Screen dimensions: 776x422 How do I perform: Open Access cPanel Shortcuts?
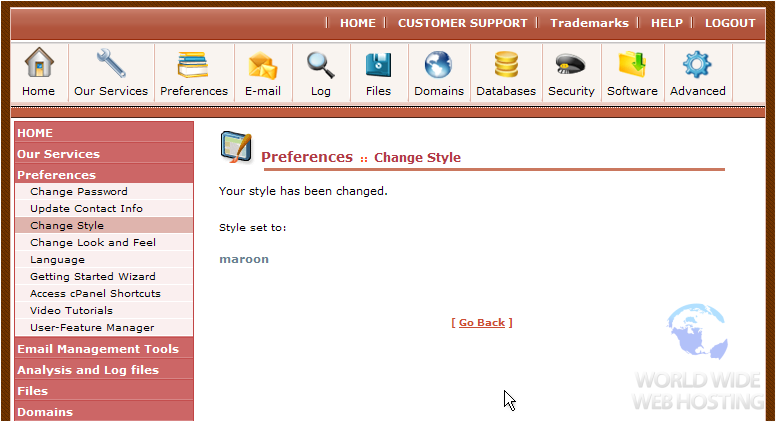click(x=104, y=293)
